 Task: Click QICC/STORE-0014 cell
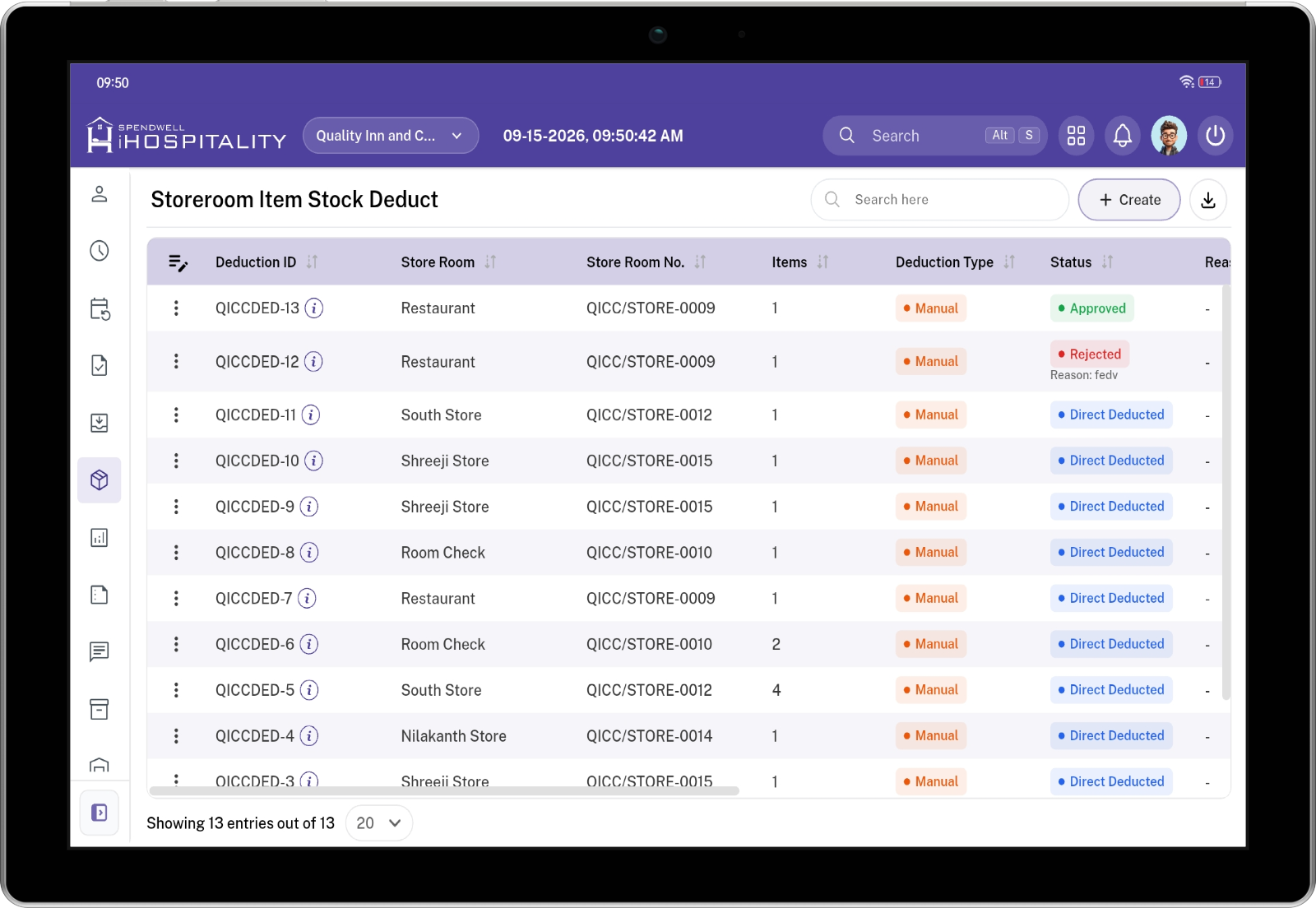(x=649, y=736)
